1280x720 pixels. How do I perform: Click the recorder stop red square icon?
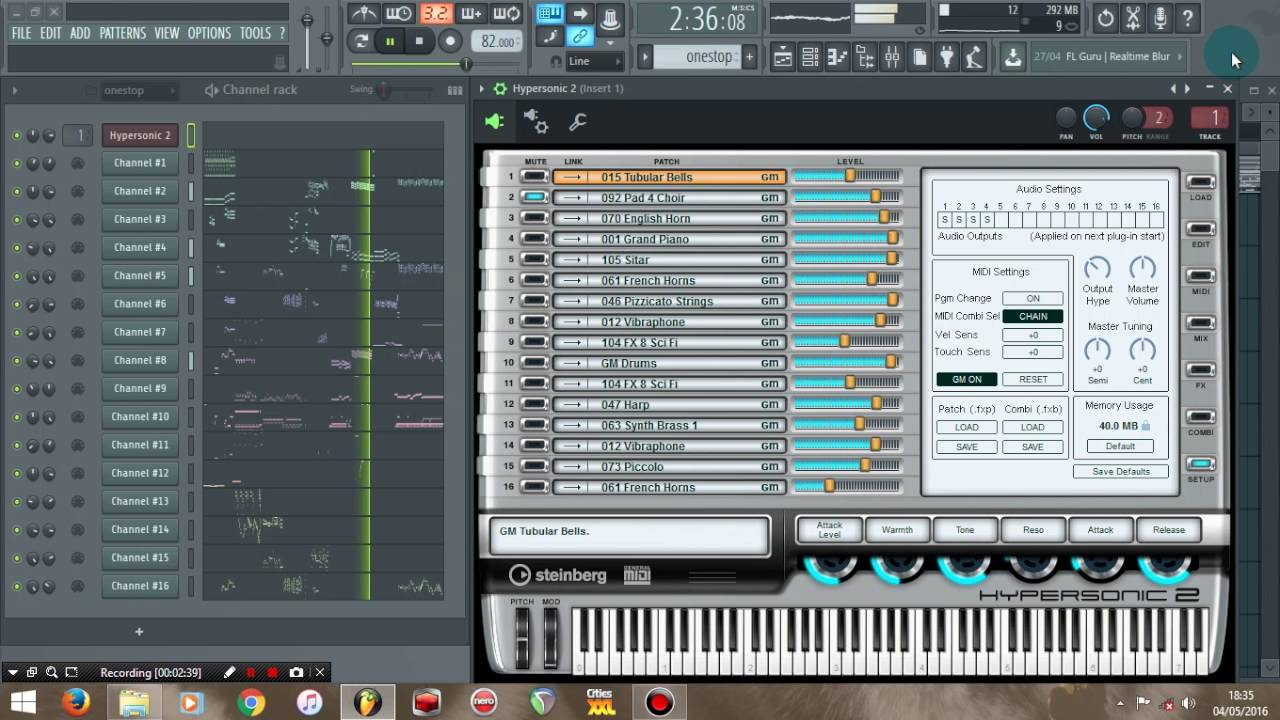272,673
